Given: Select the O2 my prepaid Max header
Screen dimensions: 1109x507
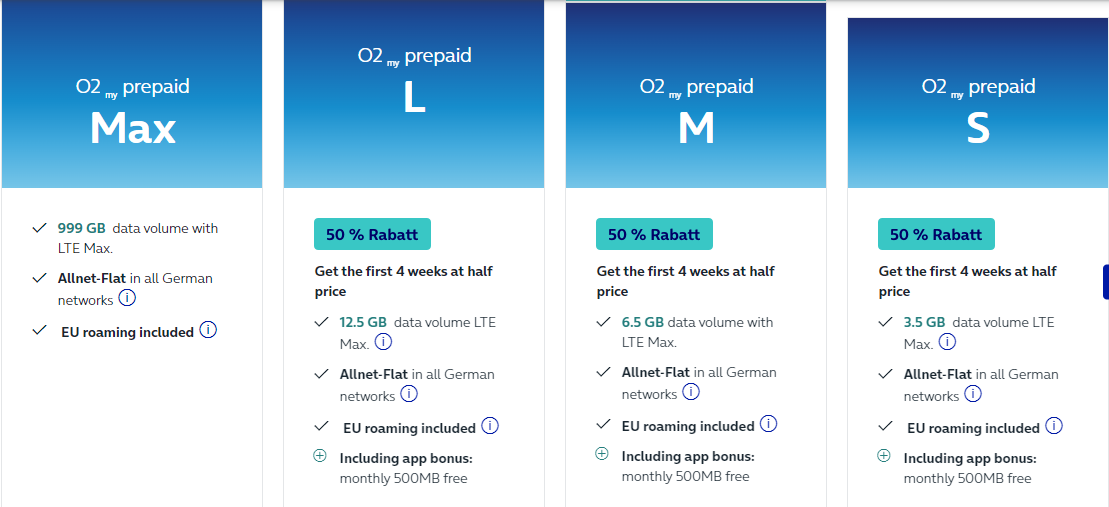Looking at the screenshot, I should pos(132,110).
